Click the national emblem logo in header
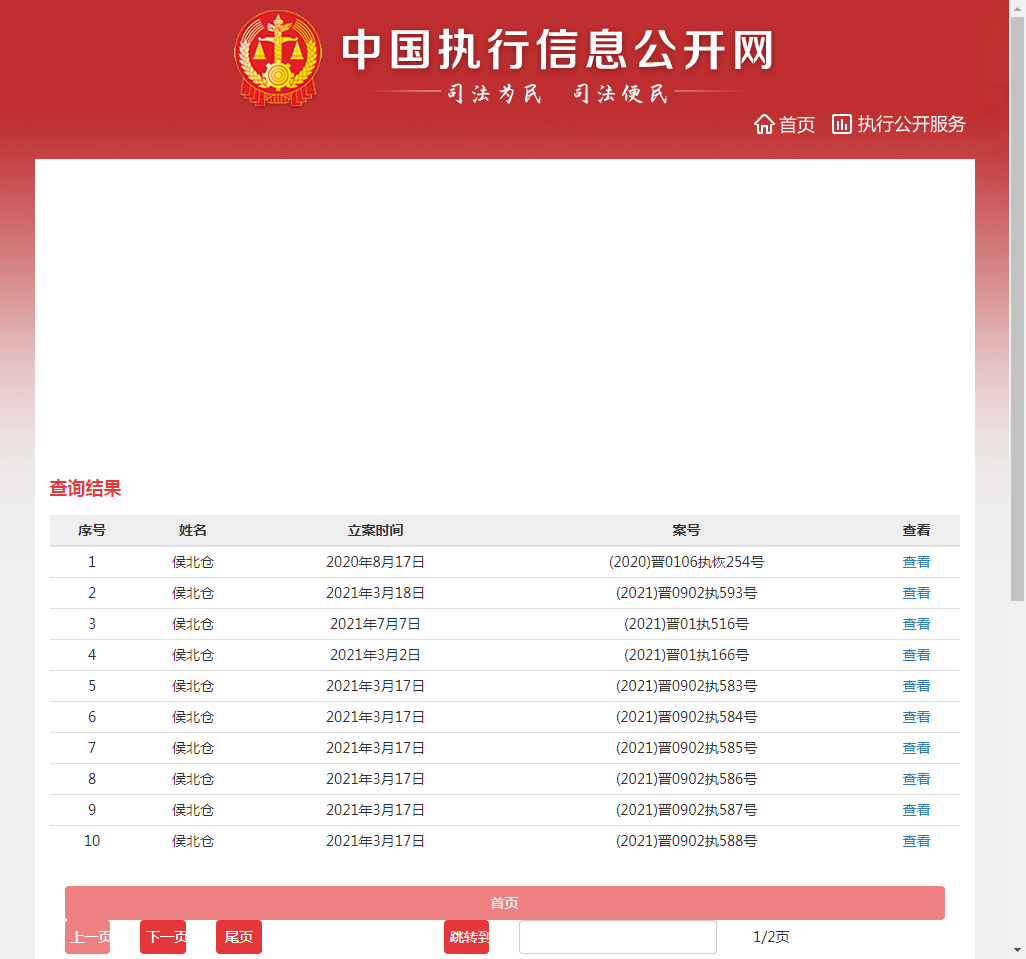The width and height of the screenshot is (1026, 959). 277,57
